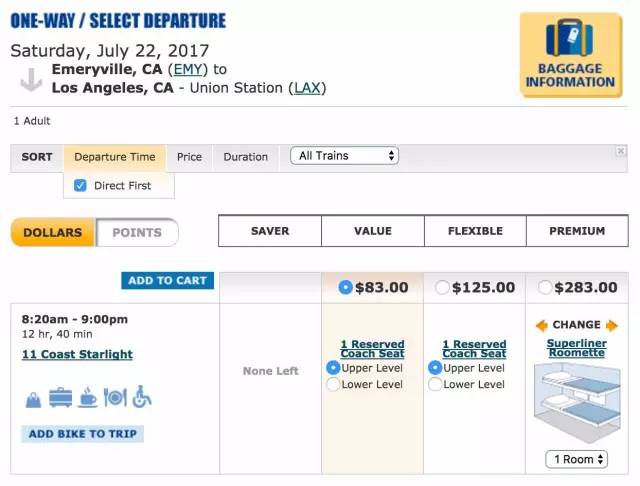Click the wheelchair accessibility icon
The height and width of the screenshot is (486, 640).
142,397
